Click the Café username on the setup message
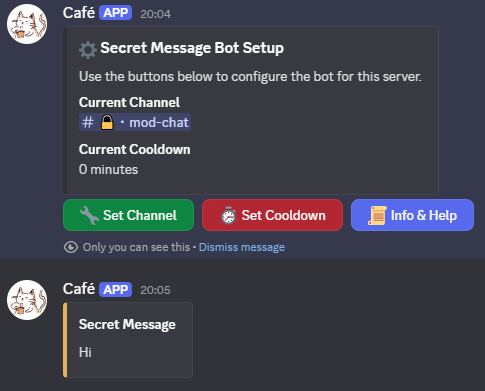 [x=79, y=13]
